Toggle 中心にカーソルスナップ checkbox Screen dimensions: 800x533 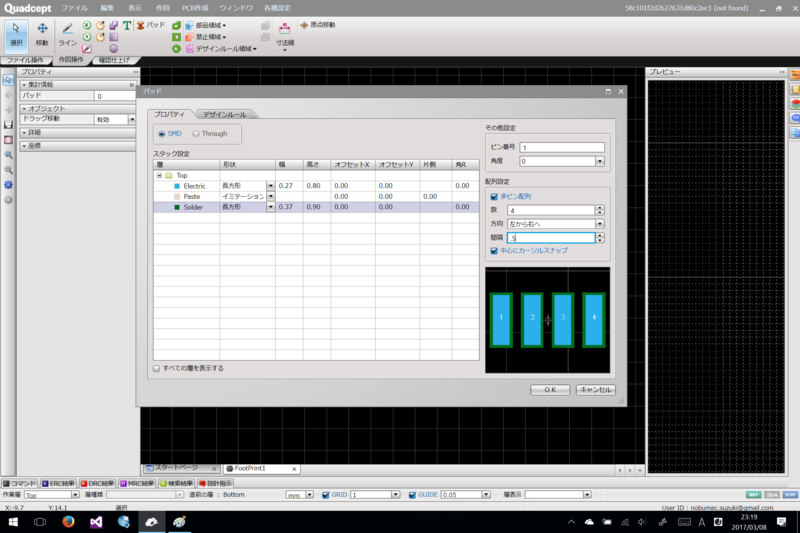click(x=494, y=251)
